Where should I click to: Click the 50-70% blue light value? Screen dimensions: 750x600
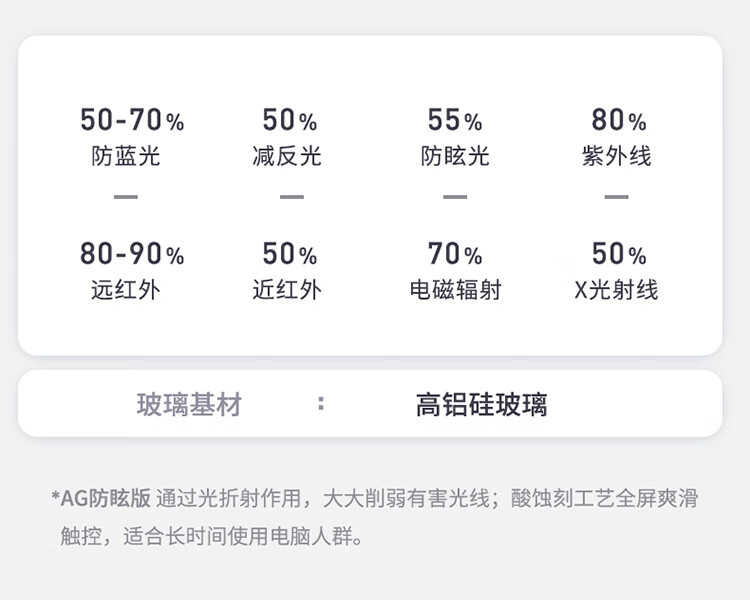(x=132, y=121)
